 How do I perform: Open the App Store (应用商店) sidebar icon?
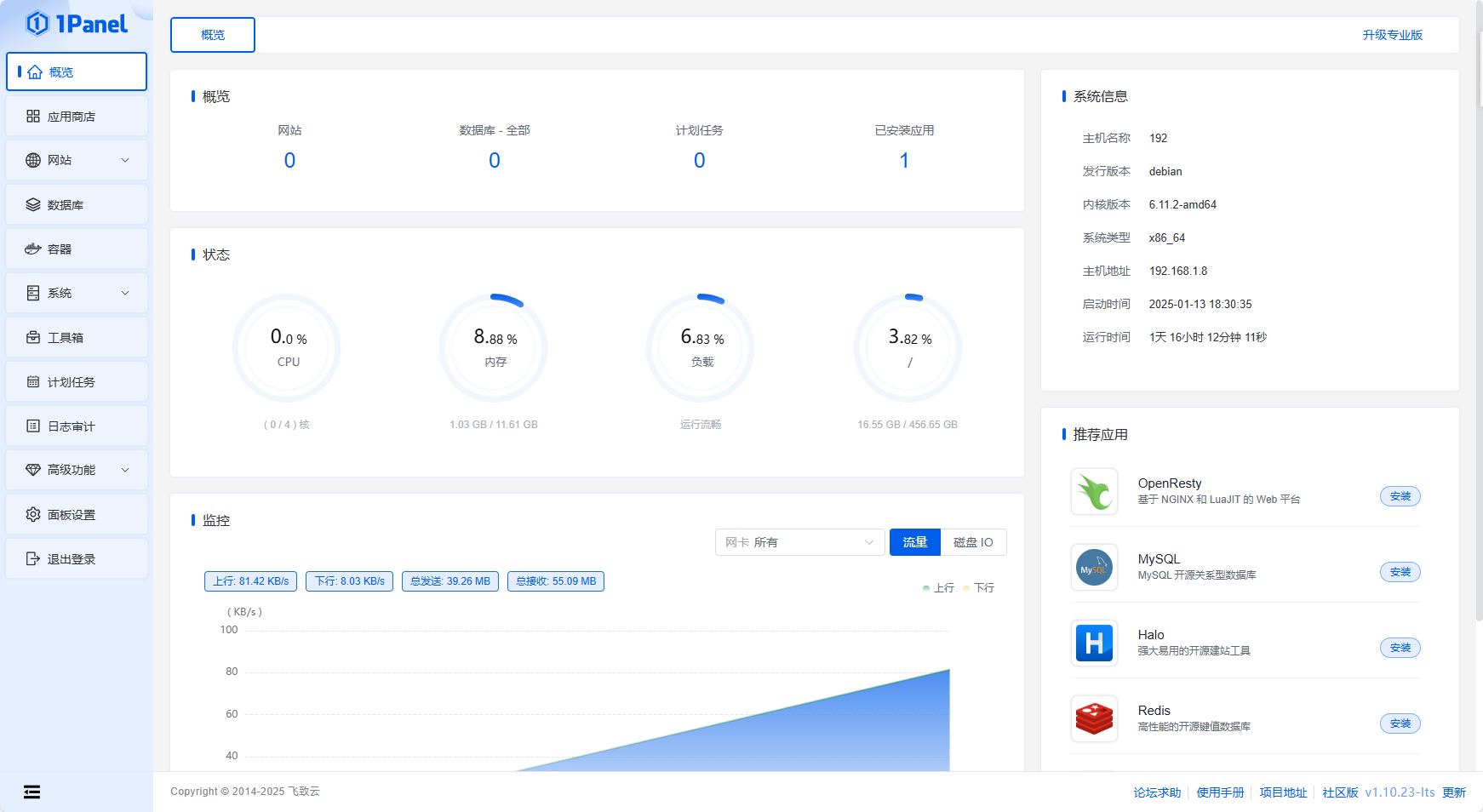coord(33,117)
